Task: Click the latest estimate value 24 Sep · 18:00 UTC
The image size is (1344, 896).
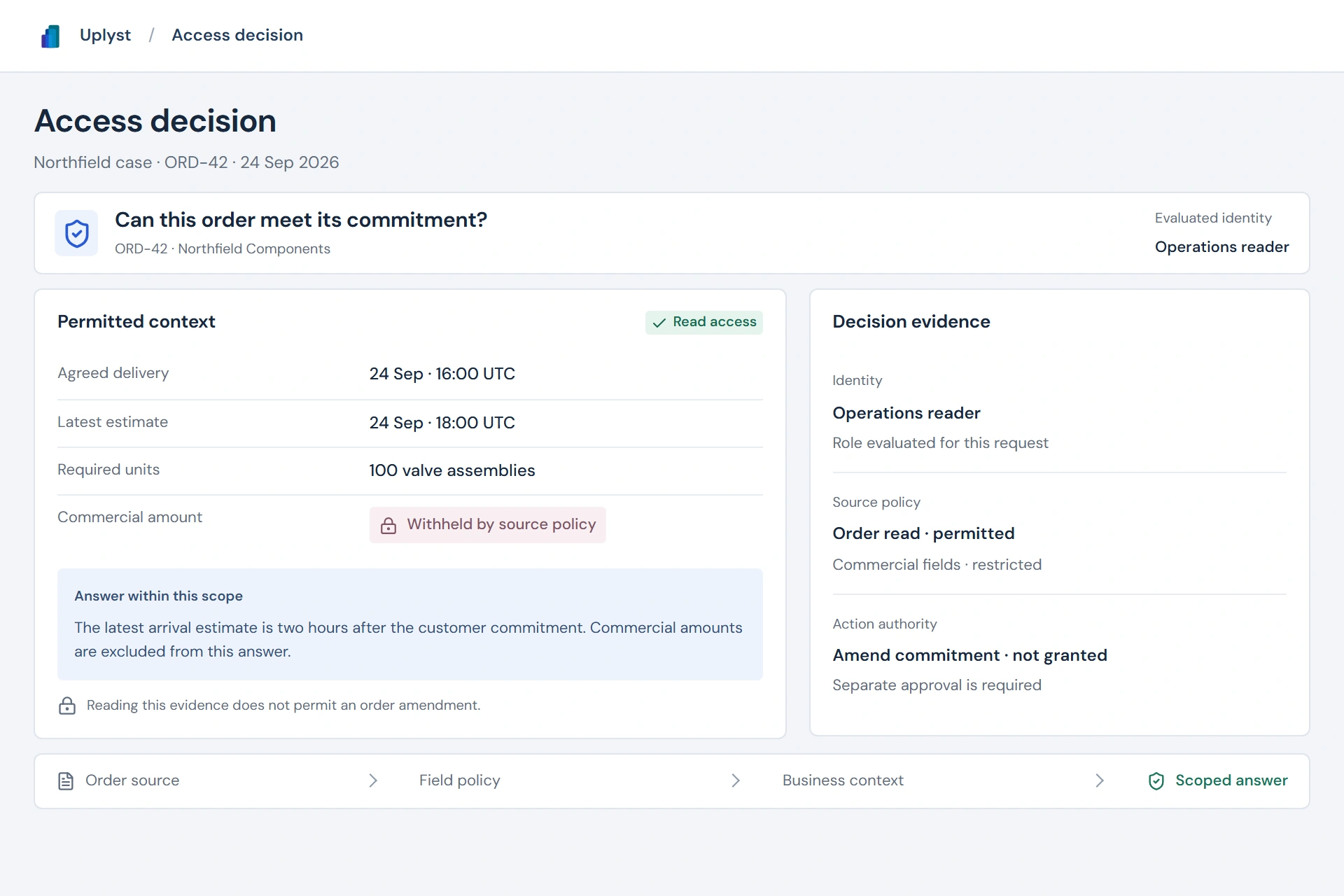Action: coord(442,423)
